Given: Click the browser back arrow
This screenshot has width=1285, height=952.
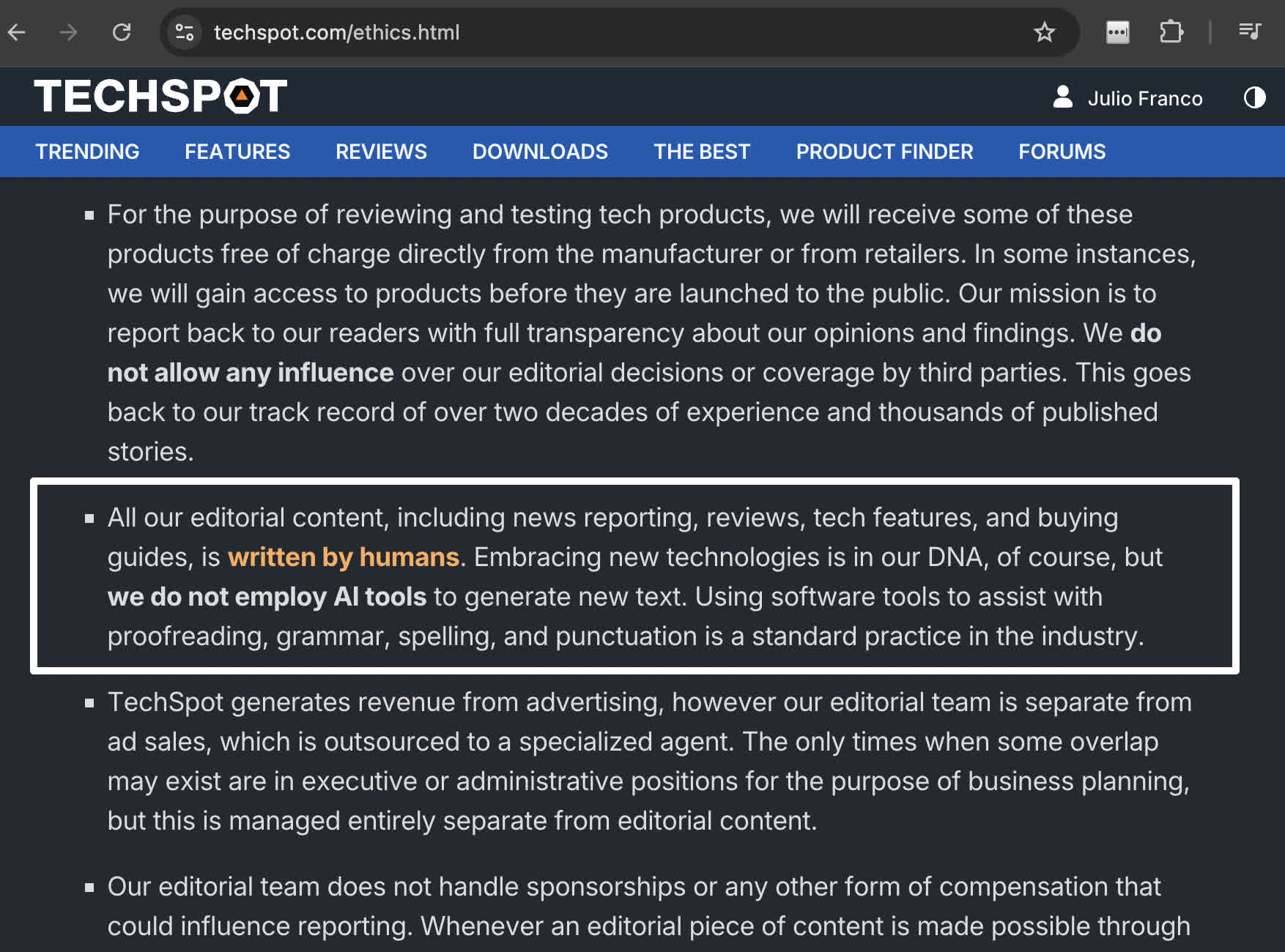Looking at the screenshot, I should 17,32.
